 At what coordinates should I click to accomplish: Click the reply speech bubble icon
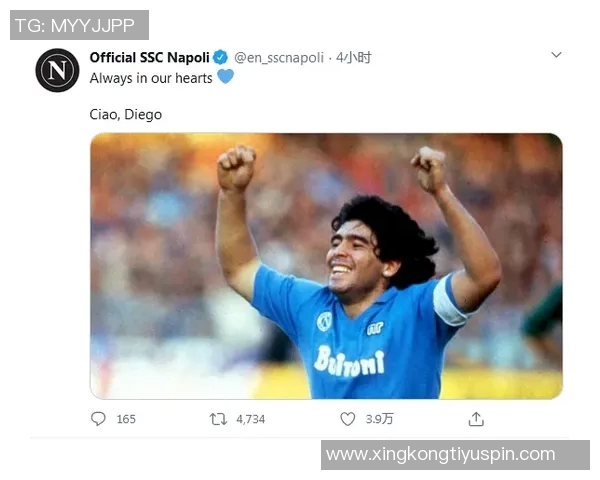pyautogui.click(x=98, y=418)
